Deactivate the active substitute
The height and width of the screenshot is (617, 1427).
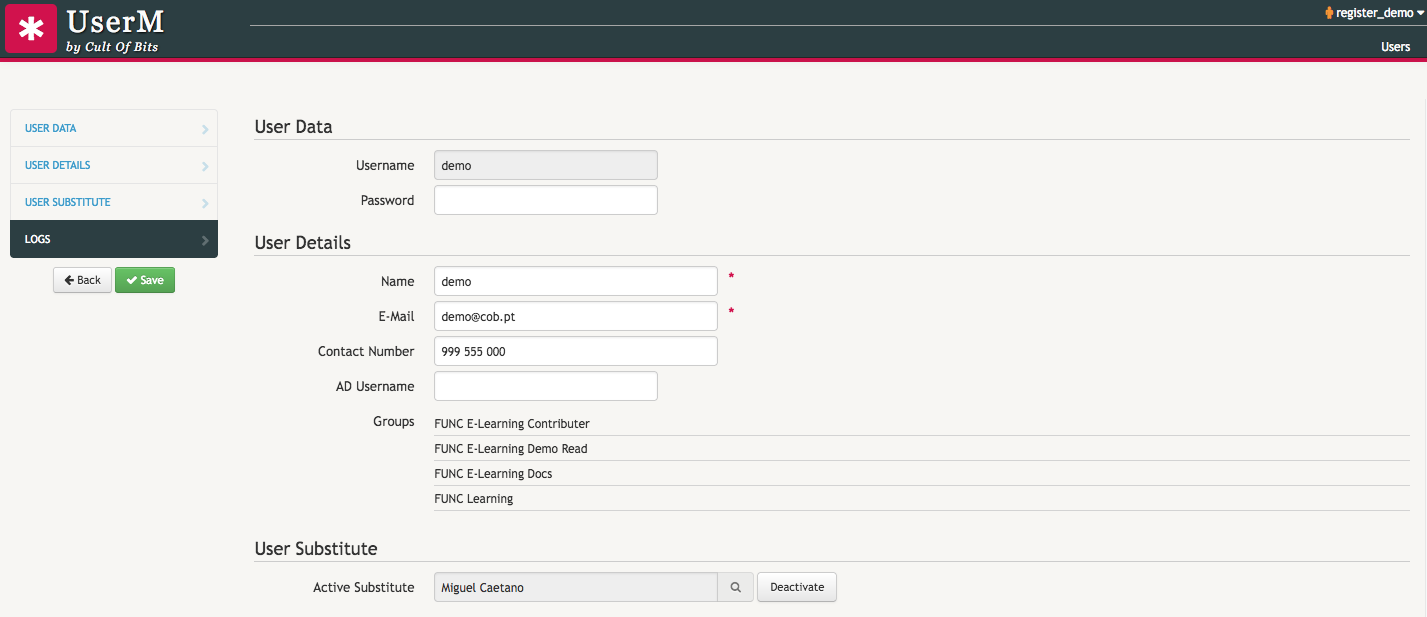[797, 587]
